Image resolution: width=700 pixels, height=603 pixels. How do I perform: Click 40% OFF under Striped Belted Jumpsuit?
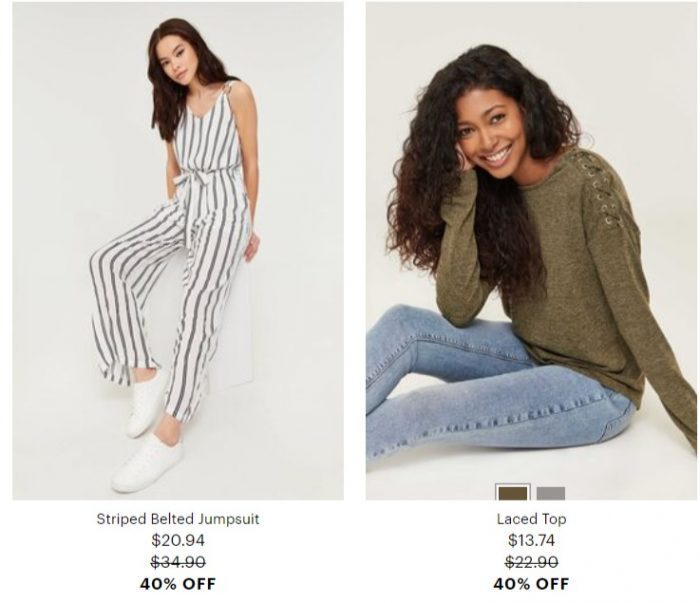pyautogui.click(x=178, y=584)
